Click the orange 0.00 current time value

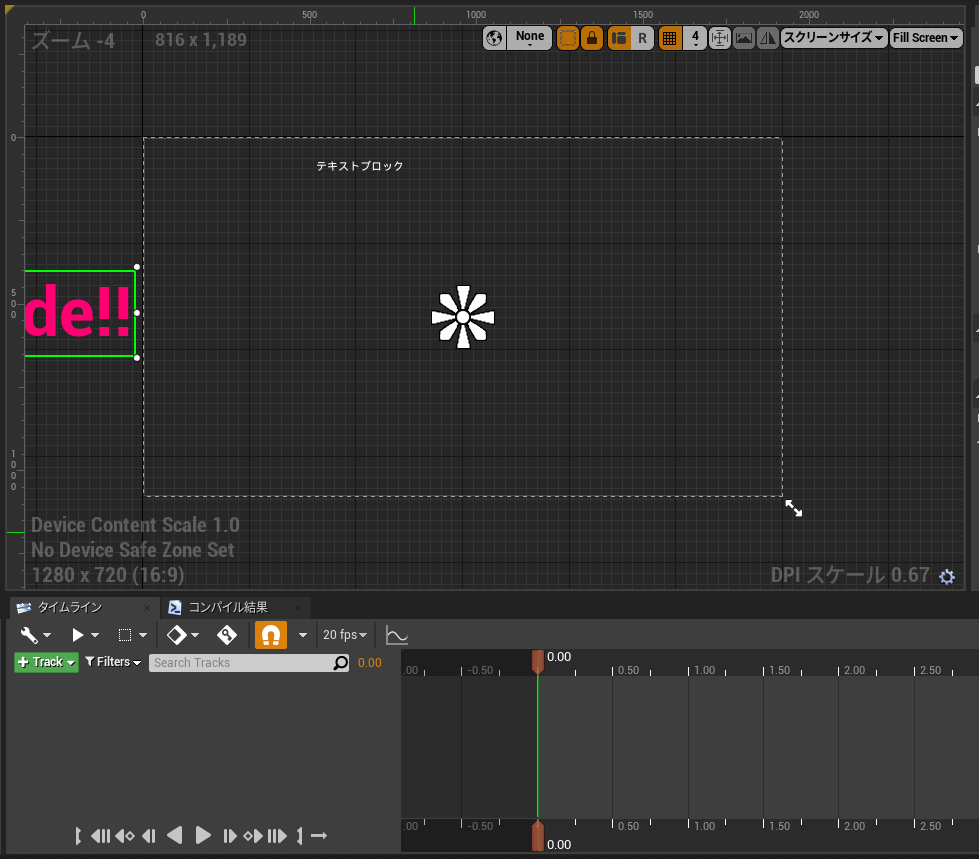tap(370, 663)
